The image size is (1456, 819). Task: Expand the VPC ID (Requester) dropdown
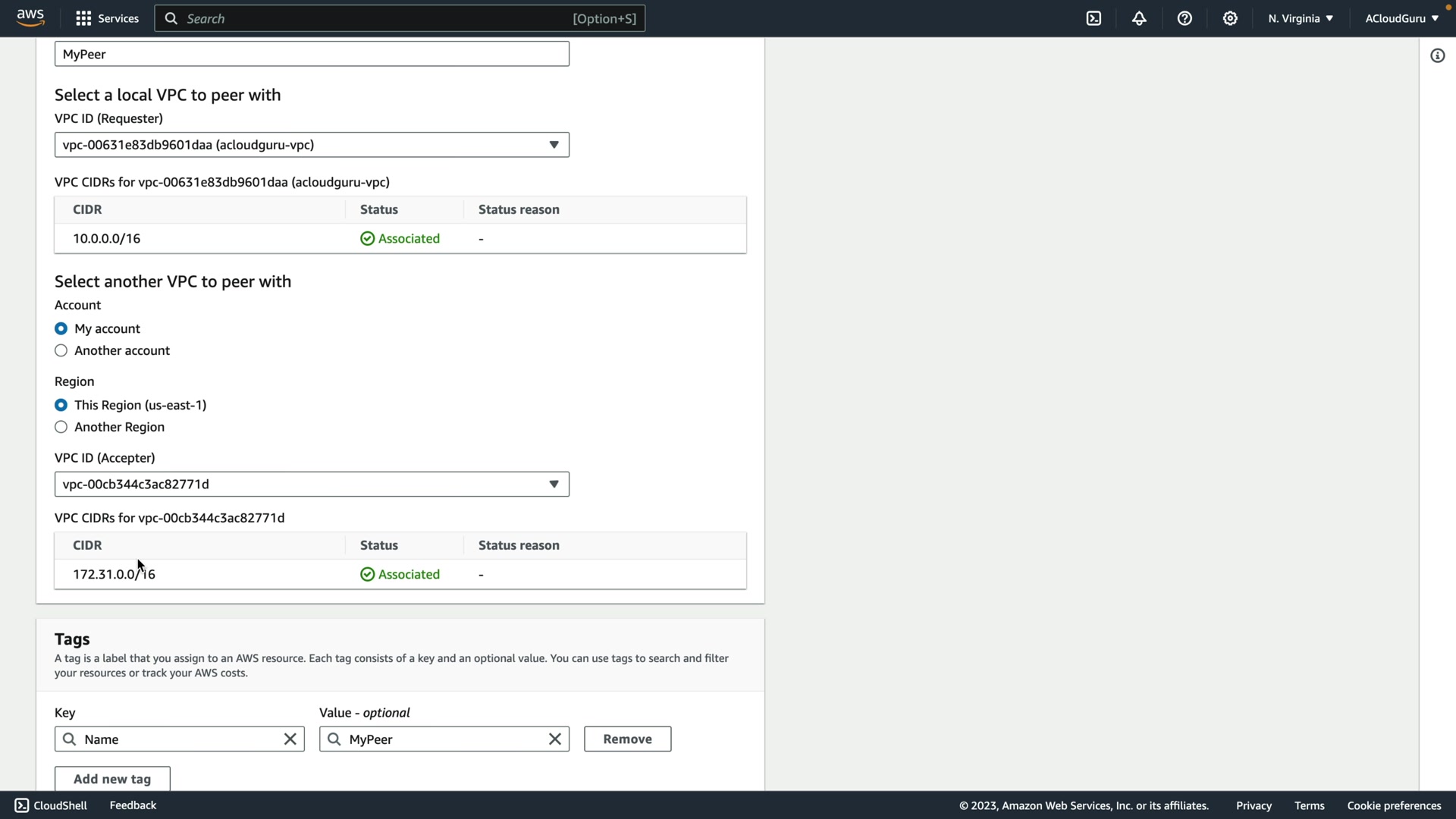pyautogui.click(x=312, y=145)
